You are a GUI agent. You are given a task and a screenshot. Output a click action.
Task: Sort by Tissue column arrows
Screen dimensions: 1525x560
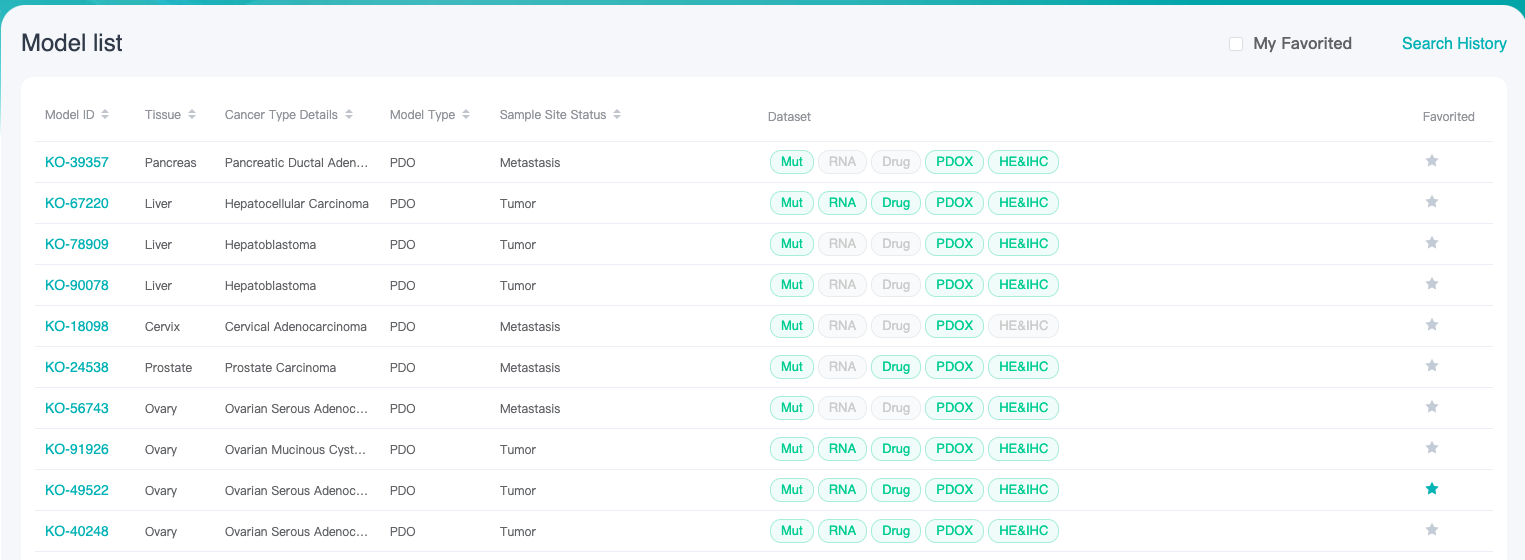(x=192, y=115)
